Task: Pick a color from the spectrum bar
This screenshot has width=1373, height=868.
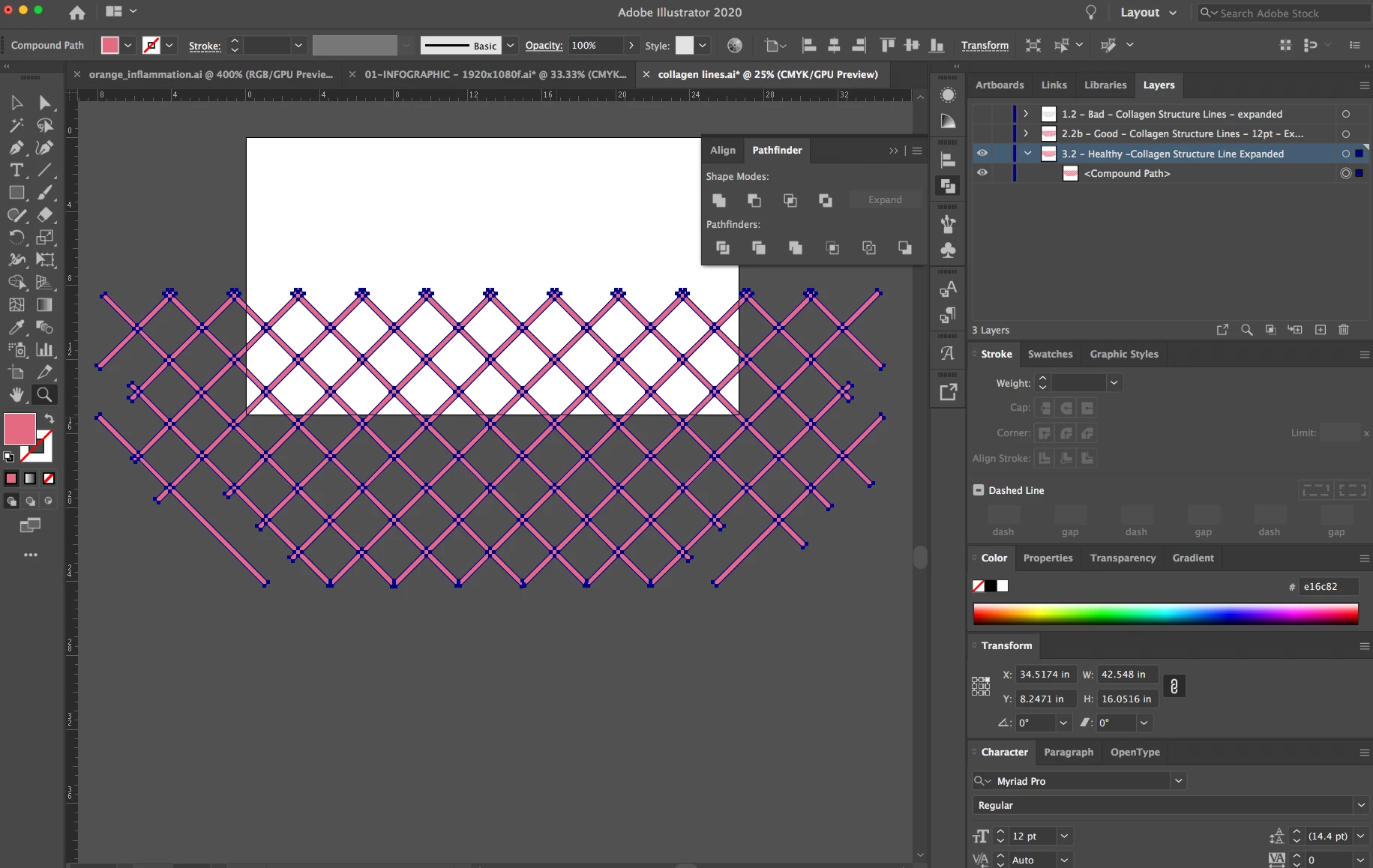Action: (x=1165, y=614)
